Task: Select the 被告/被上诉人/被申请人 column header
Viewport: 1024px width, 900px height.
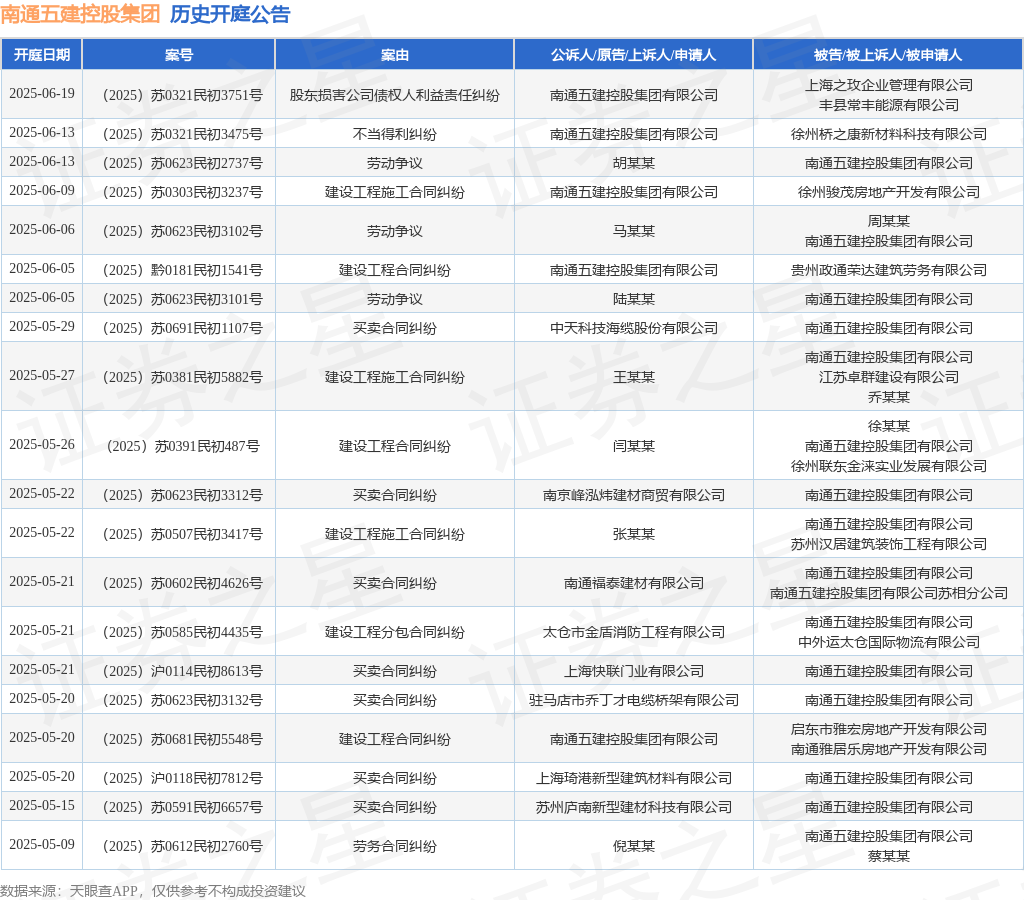Action: 888,55
